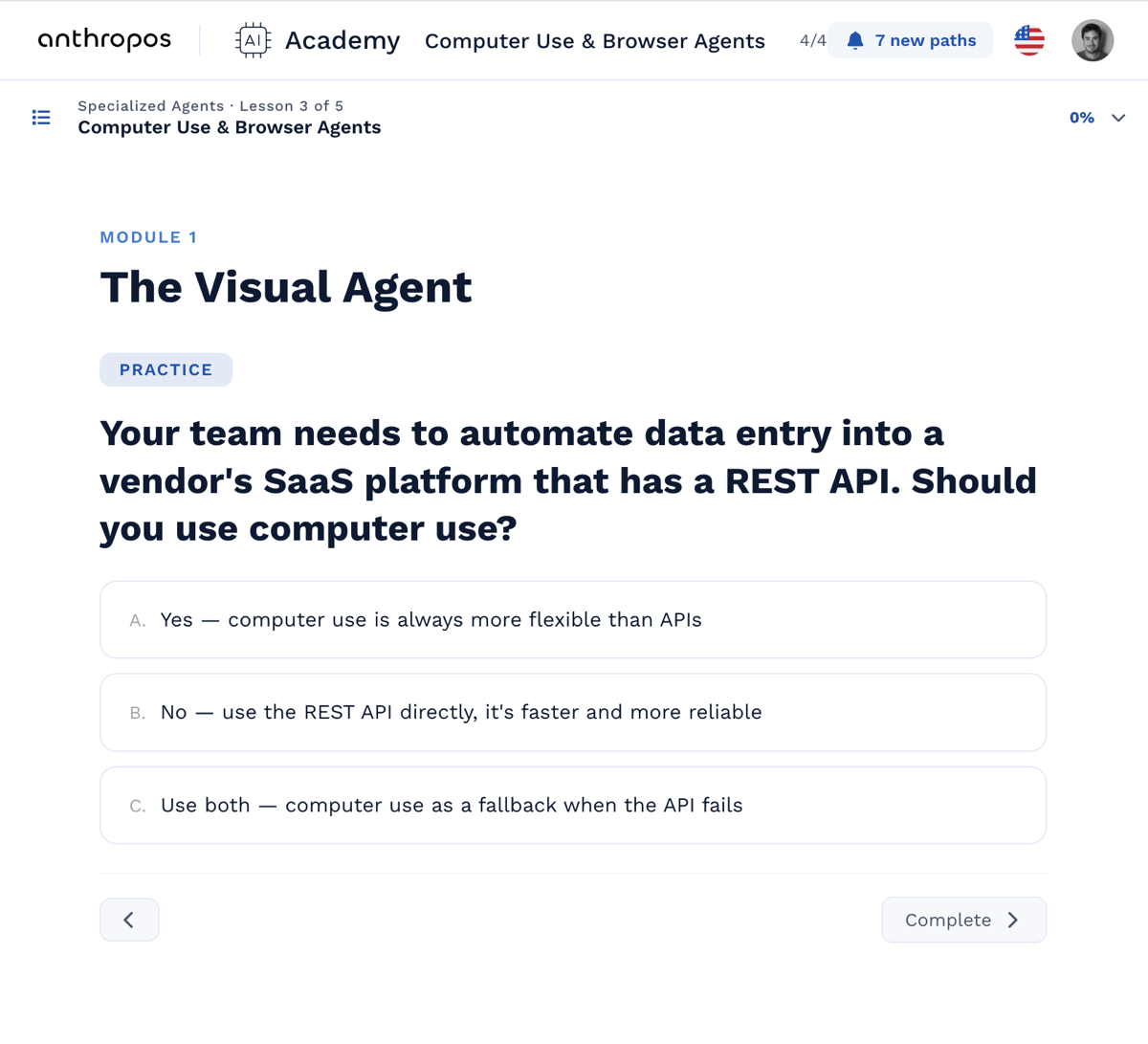Click the MODULE 1 label
The image size is (1148, 1044).
(148, 237)
